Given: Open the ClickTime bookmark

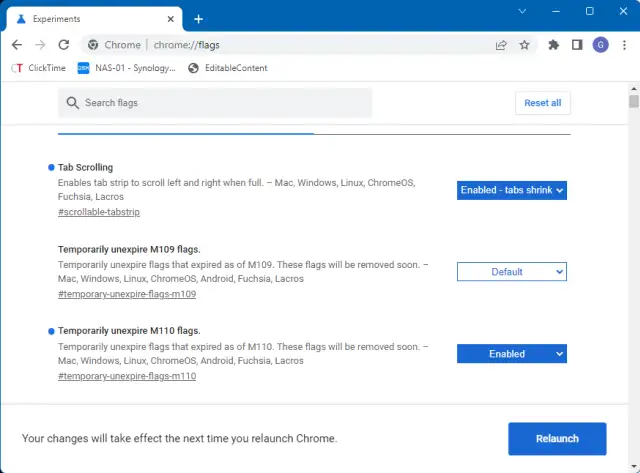Looking at the screenshot, I should [x=38, y=68].
